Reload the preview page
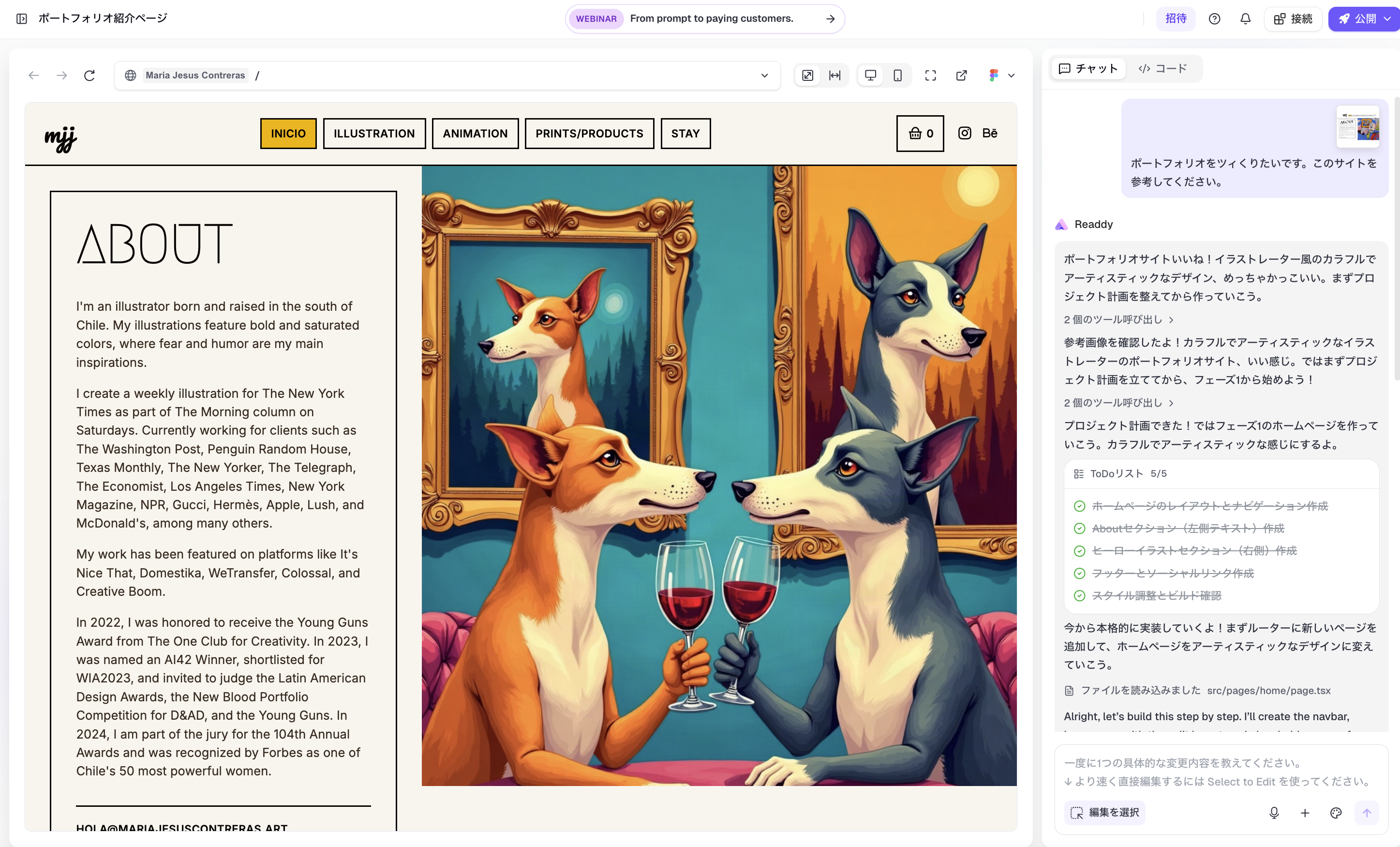 tap(89, 75)
